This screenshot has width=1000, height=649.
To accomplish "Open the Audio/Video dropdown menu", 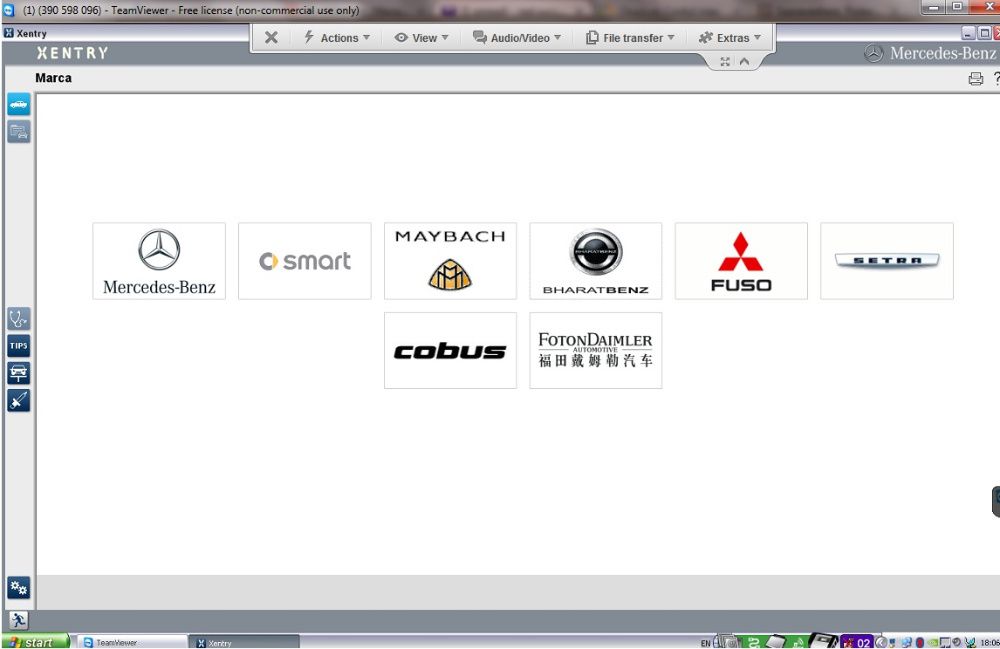I will [x=517, y=38].
